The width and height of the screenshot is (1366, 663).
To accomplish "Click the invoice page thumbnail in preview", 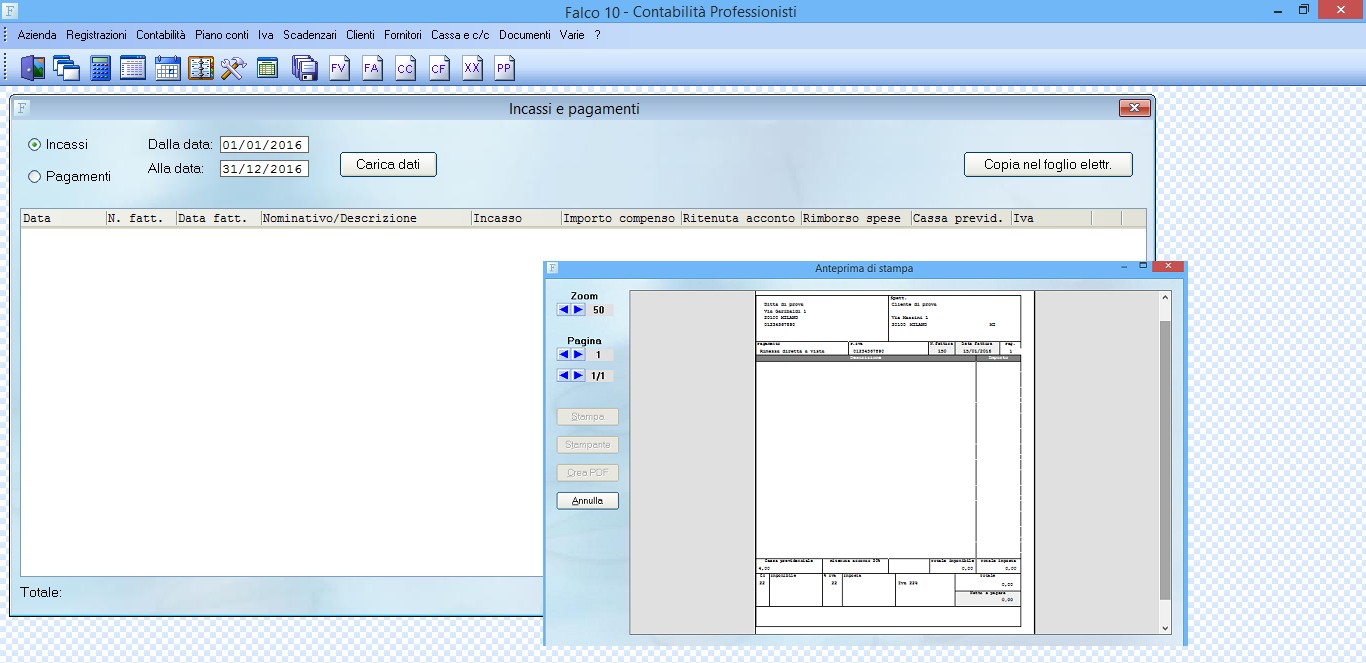I will coord(895,463).
